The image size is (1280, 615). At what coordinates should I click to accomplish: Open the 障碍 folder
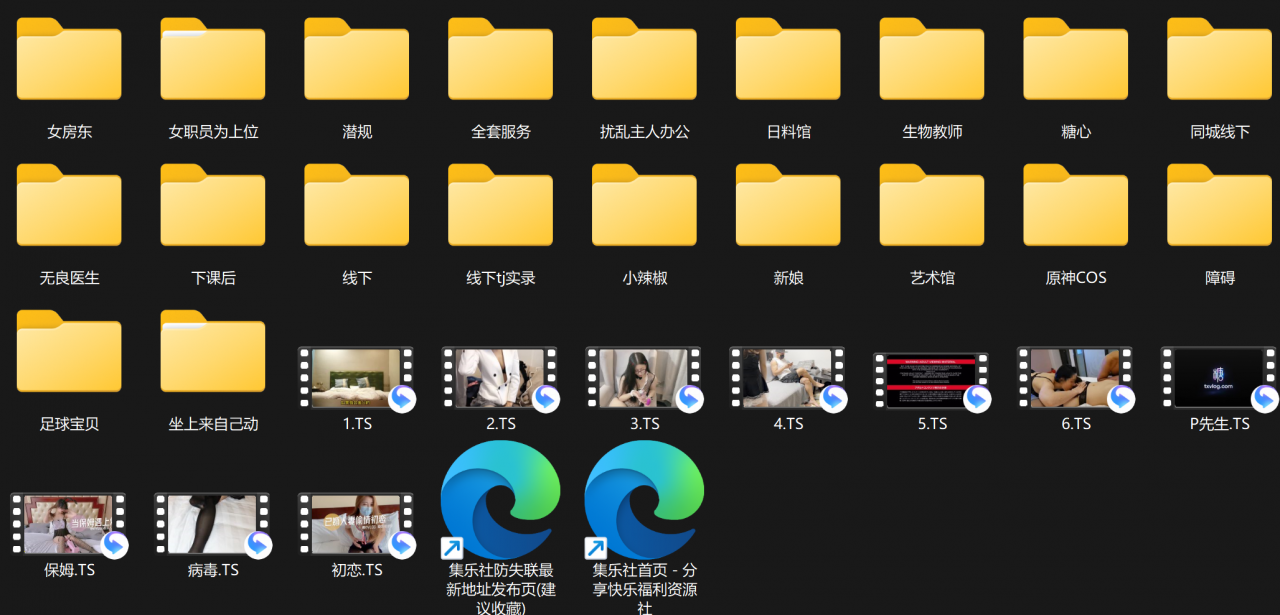(1219, 206)
